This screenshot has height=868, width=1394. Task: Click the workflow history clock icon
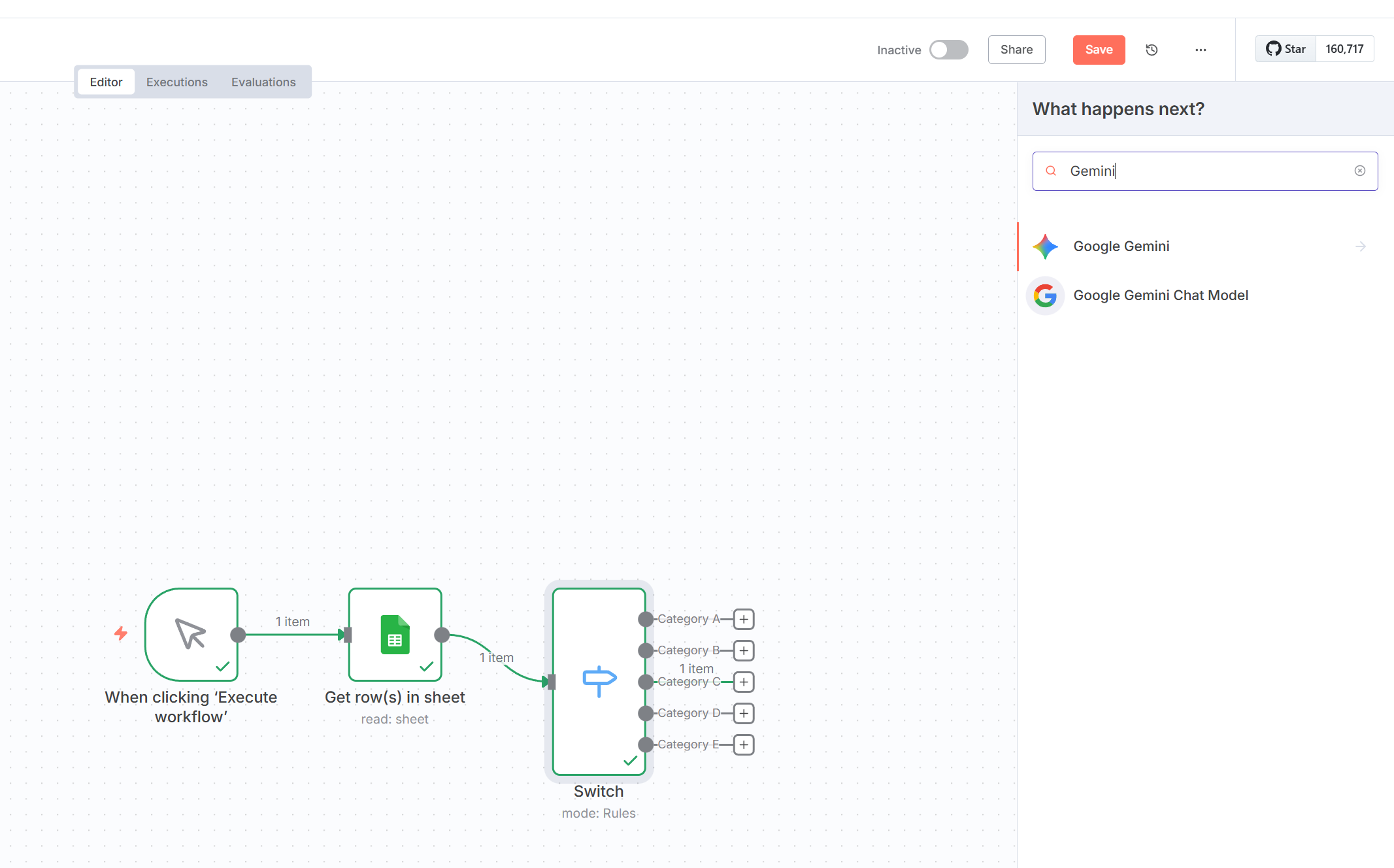pyautogui.click(x=1152, y=50)
